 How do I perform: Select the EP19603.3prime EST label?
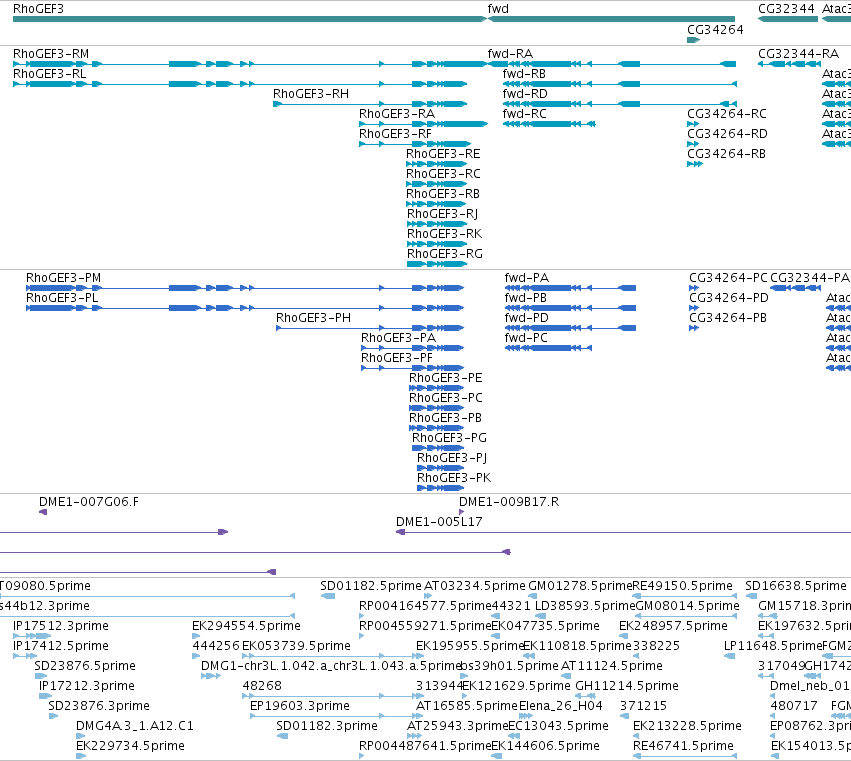pyautogui.click(x=300, y=706)
